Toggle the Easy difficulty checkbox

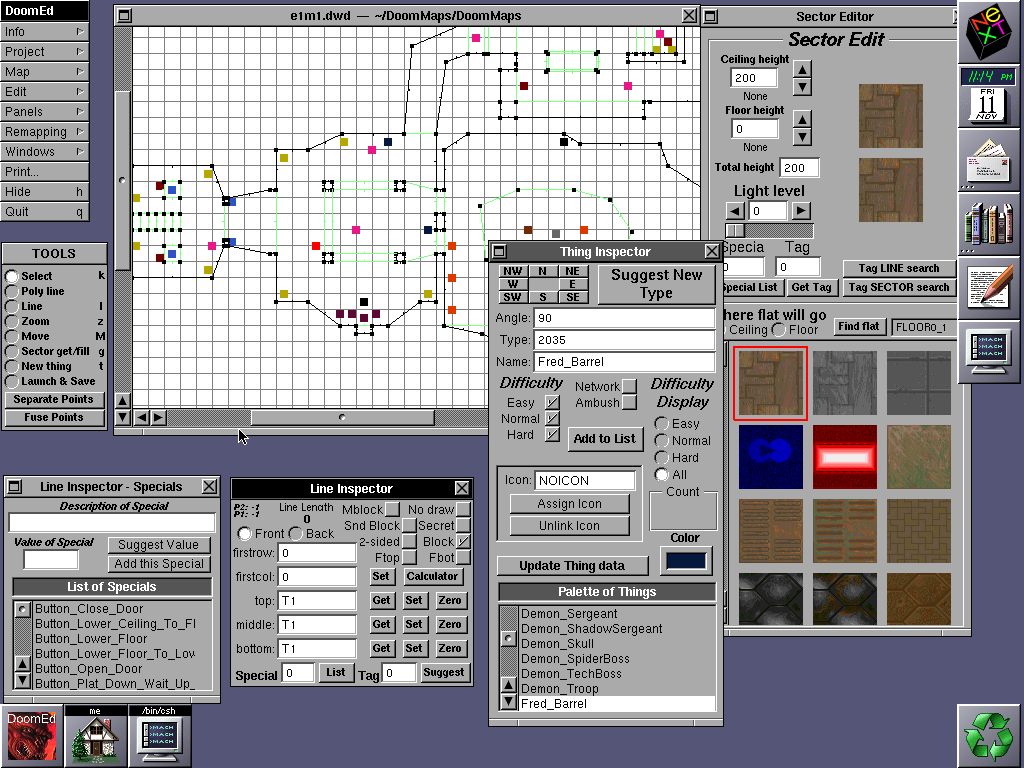click(x=552, y=403)
